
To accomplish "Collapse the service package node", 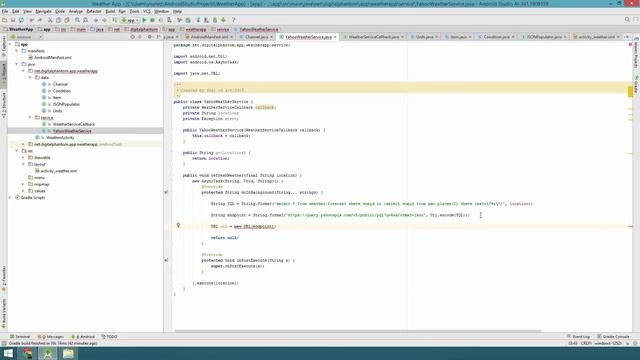I will (x=30, y=118).
